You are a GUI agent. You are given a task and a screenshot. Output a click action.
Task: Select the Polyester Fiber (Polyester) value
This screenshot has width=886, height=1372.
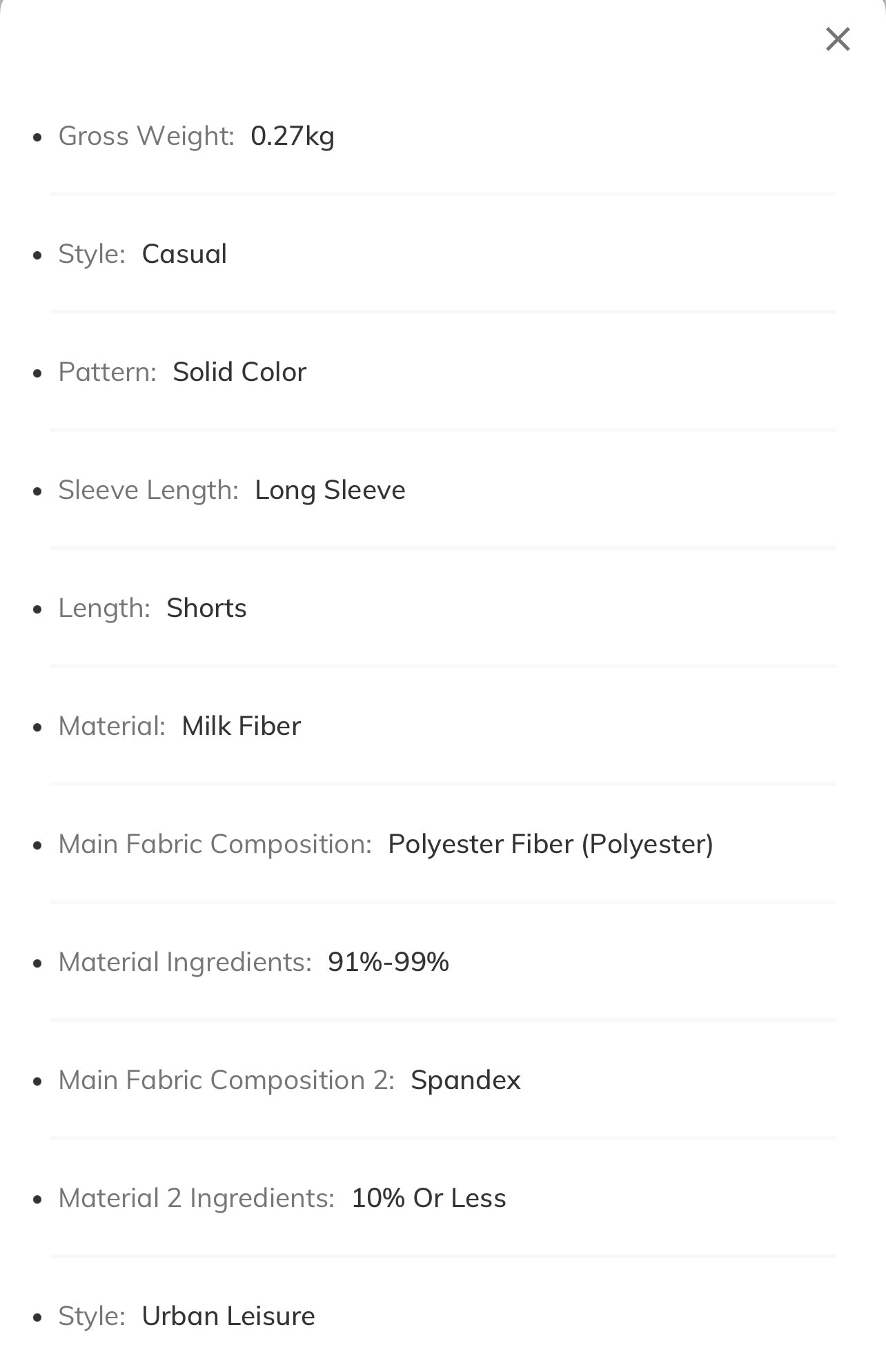click(x=551, y=844)
